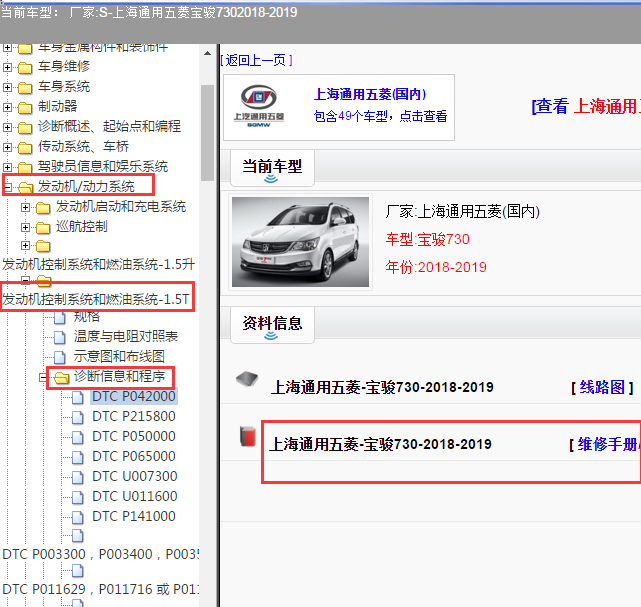This screenshot has width=641, height=607.
Task: Expand the 发动机启动和充电系统 node
Action: (x=25, y=207)
